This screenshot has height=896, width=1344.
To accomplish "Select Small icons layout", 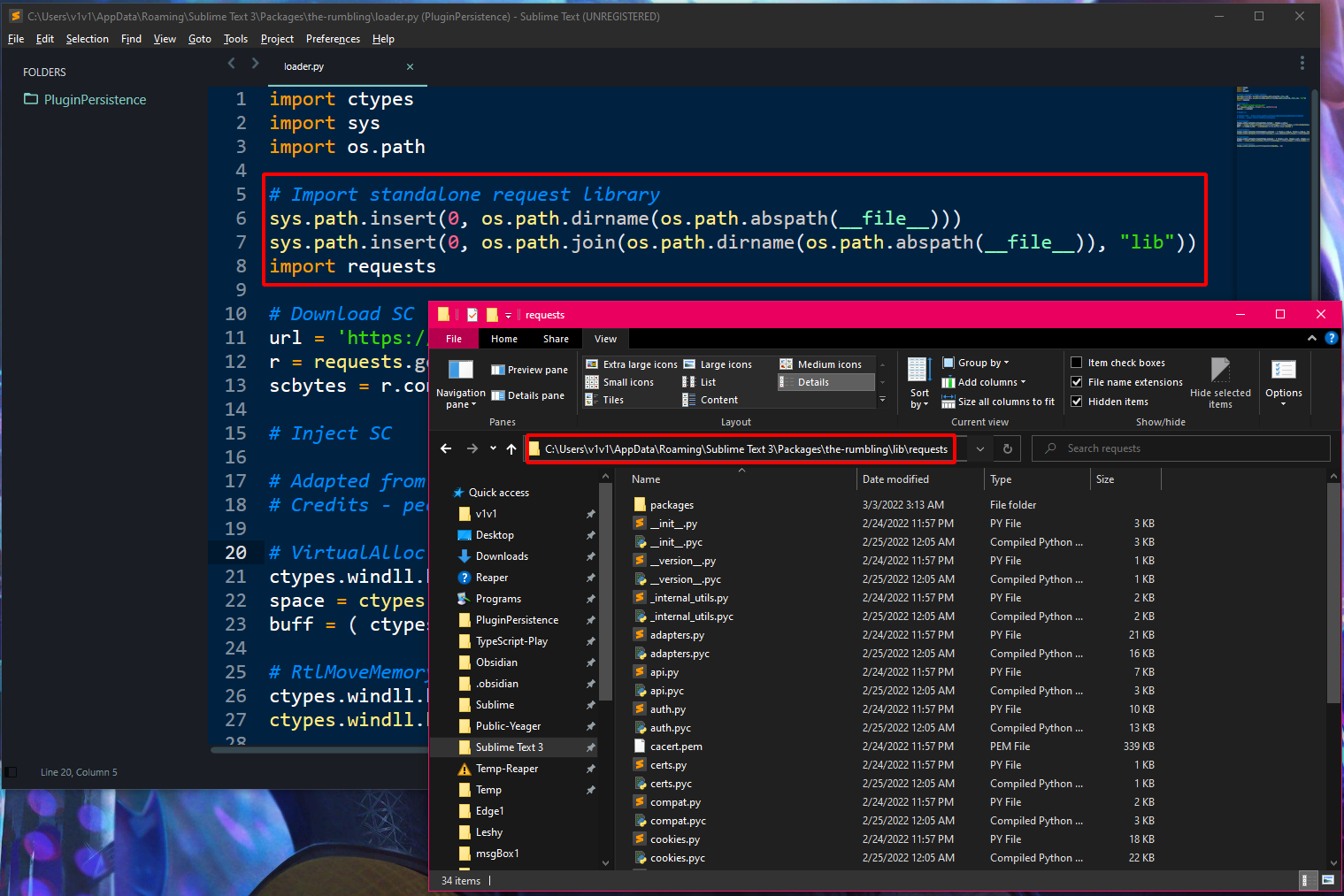I will (x=620, y=382).
